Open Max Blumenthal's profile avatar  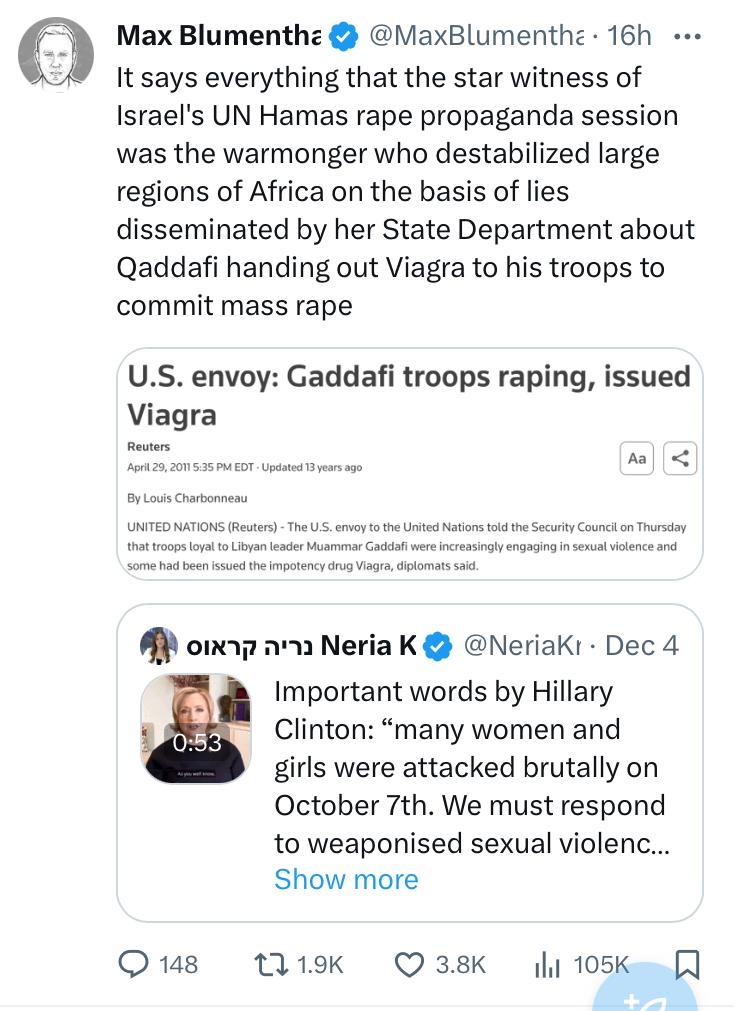56,55
